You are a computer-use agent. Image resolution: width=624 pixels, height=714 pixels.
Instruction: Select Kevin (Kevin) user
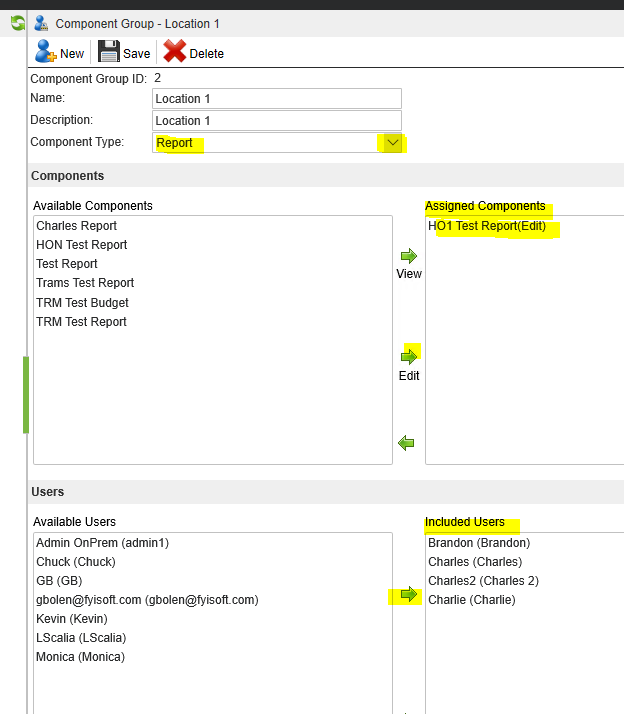click(72, 619)
